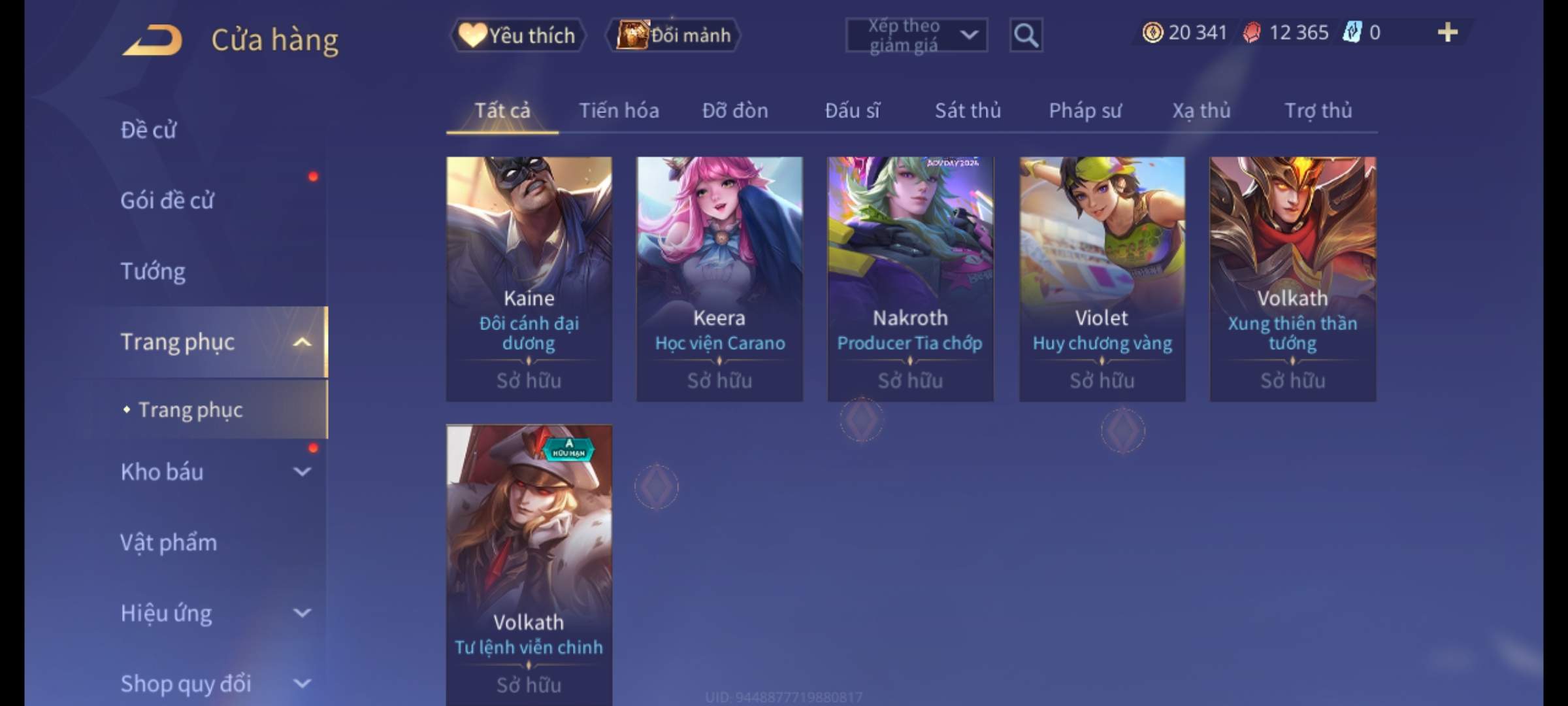Viewport: 1568px width, 706px height.
Task: Expand the Kho báu sidebar section
Action: (302, 471)
